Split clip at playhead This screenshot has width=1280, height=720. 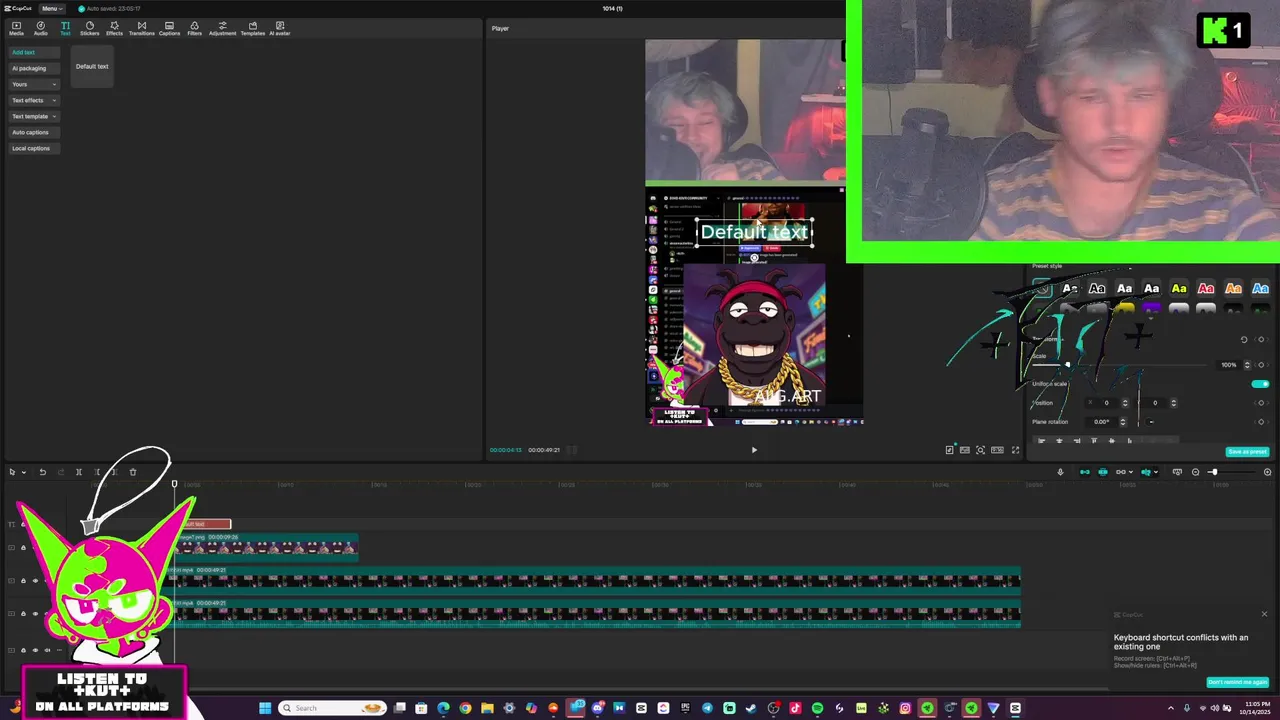click(78, 472)
